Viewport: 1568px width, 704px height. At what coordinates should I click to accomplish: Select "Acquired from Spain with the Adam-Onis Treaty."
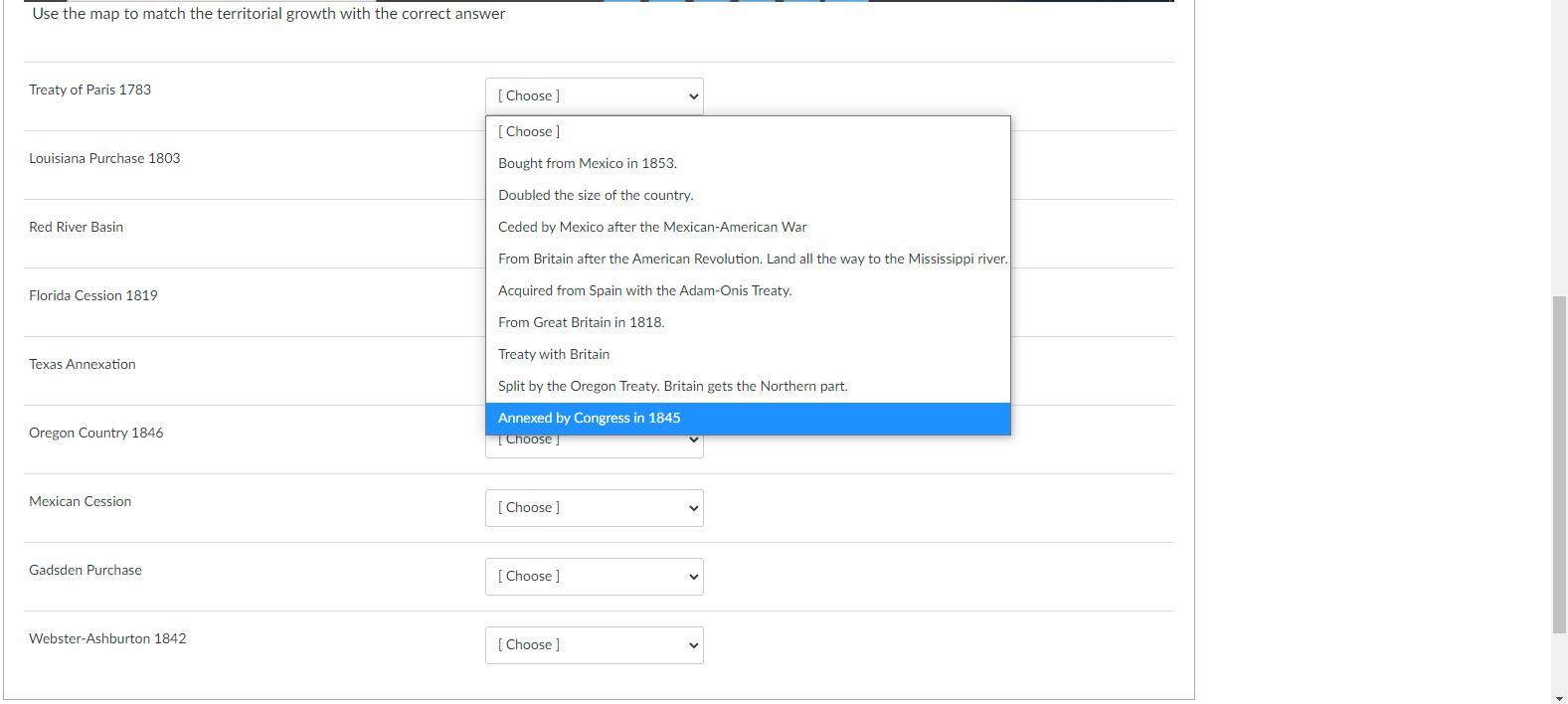(644, 290)
